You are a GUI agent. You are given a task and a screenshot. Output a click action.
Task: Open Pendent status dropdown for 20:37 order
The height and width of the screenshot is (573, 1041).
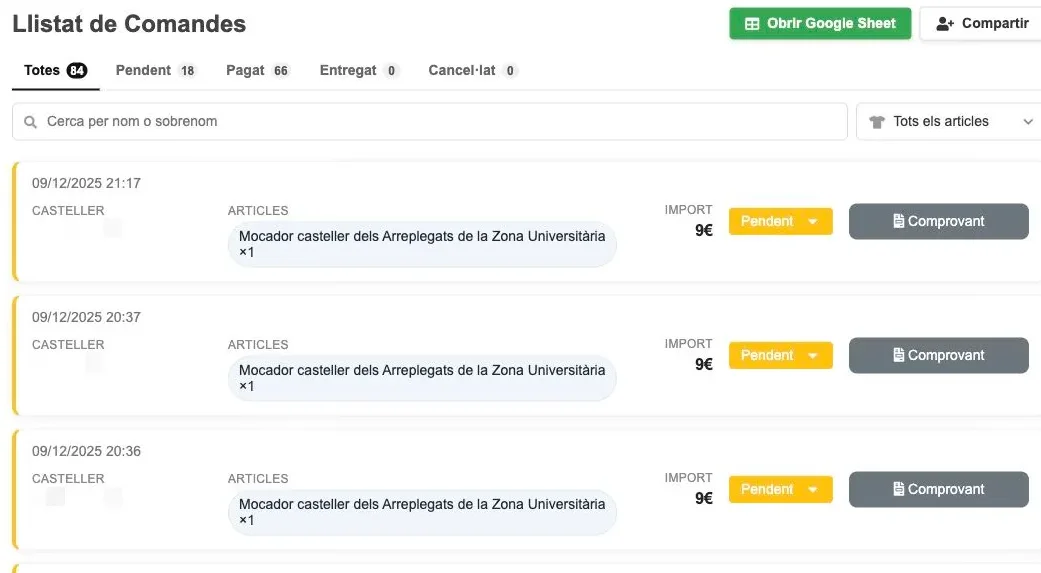[780, 355]
